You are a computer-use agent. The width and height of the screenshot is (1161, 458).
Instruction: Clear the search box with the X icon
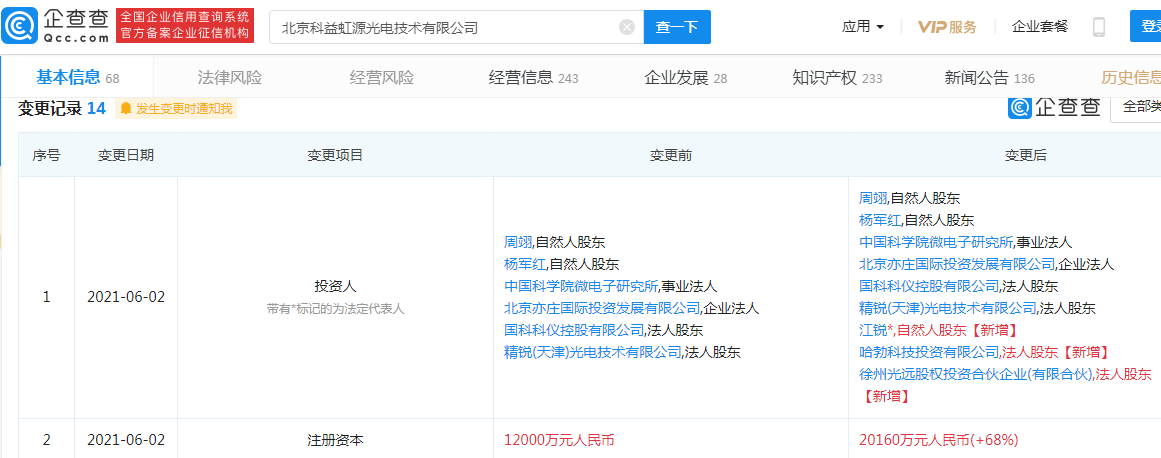point(627,27)
